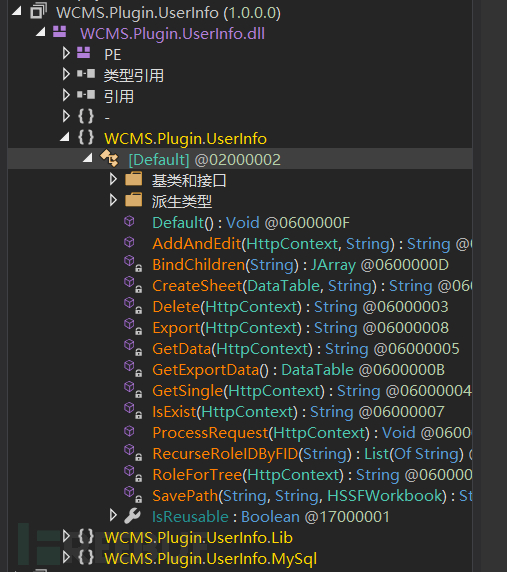
Task: Open the GetExportData() : DataTable method
Action: click(298, 370)
